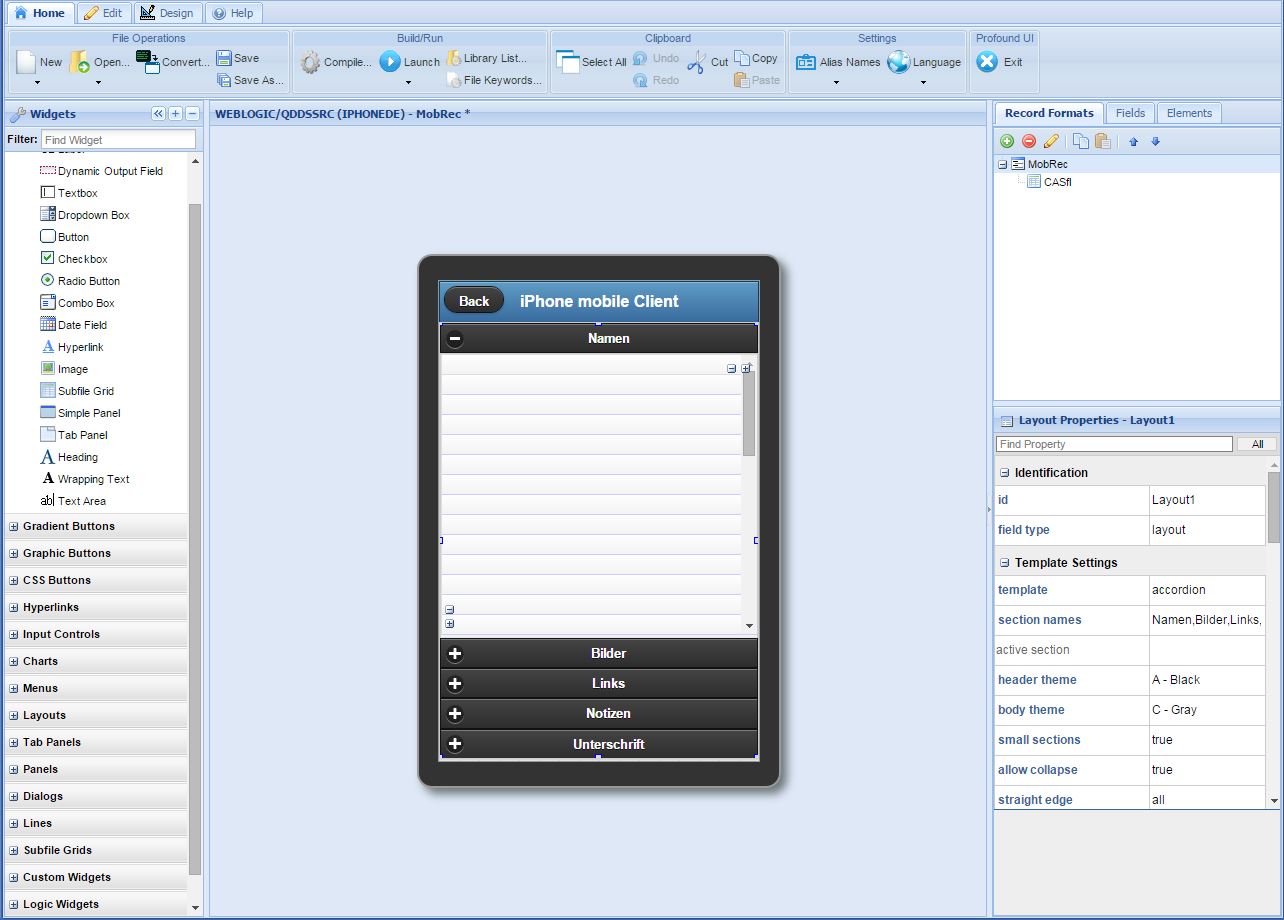Screen dimensions: 1284x920
Task: Select the Hyperlink widget
Action: coord(72,347)
